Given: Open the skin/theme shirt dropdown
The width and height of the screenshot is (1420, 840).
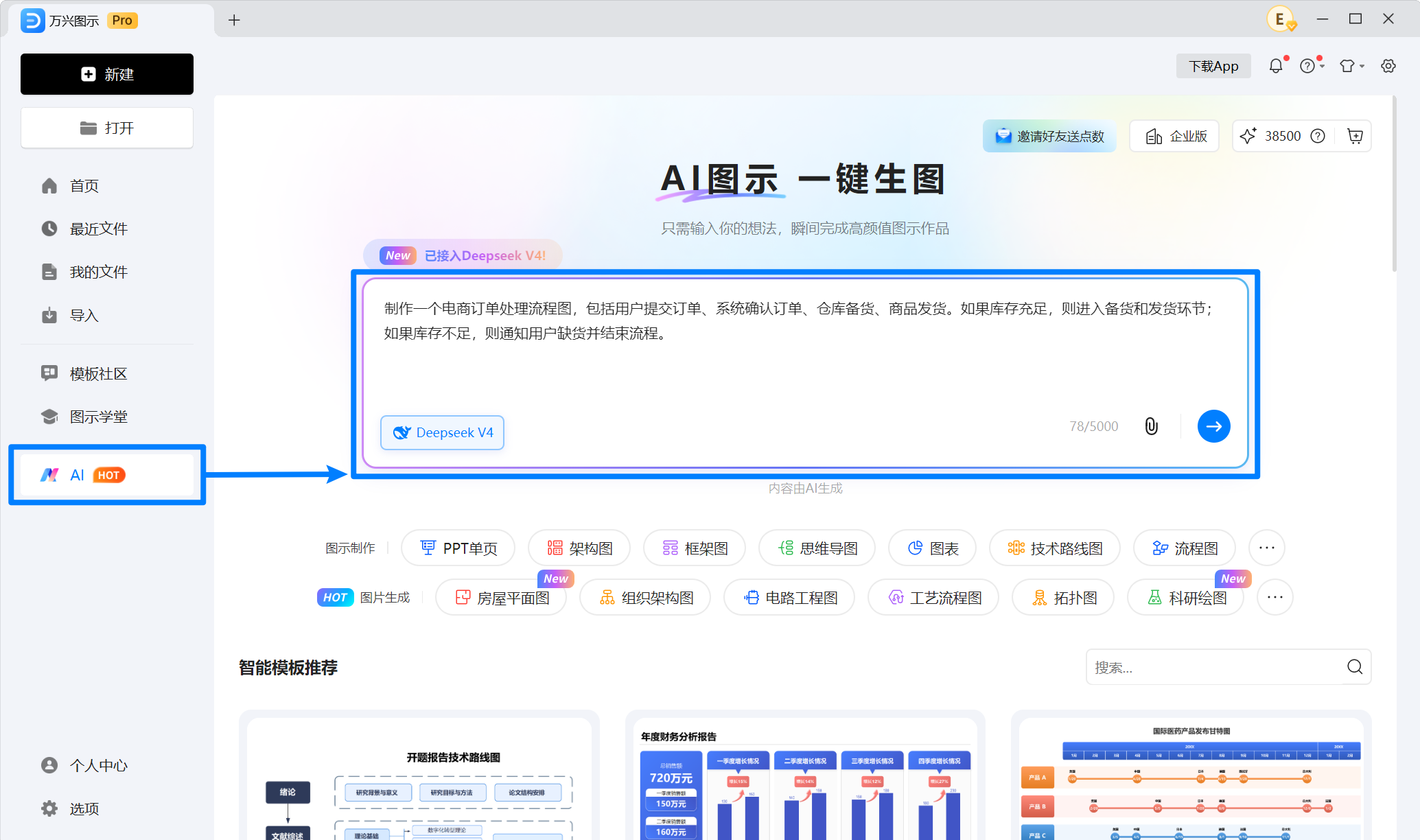Looking at the screenshot, I should (x=1351, y=66).
